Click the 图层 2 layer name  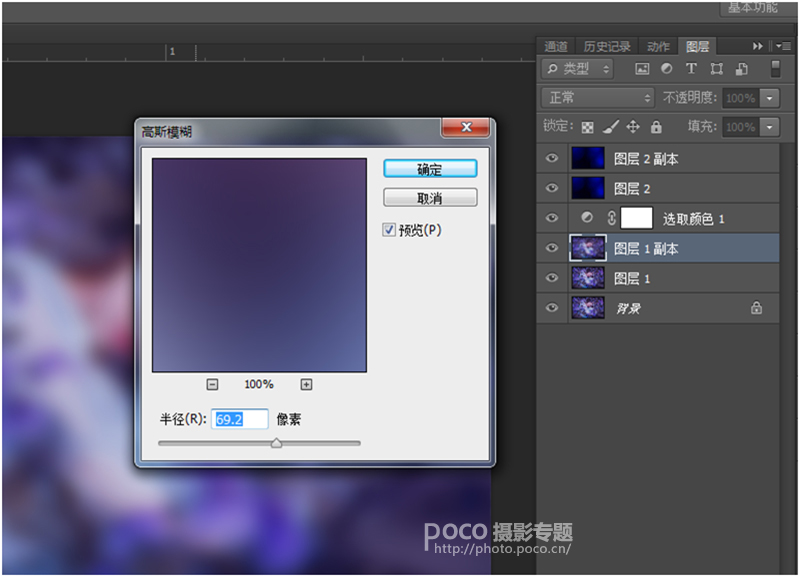click(x=632, y=189)
